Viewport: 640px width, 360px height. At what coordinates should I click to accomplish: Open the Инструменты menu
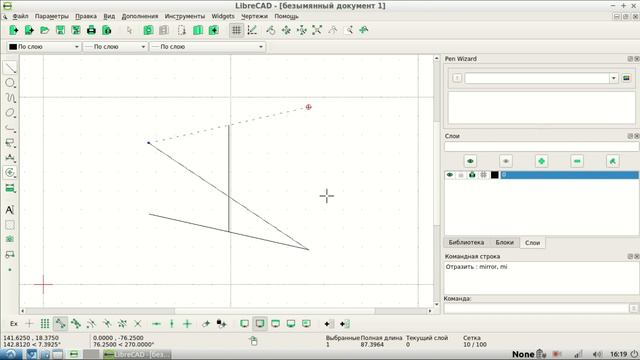[184, 16]
